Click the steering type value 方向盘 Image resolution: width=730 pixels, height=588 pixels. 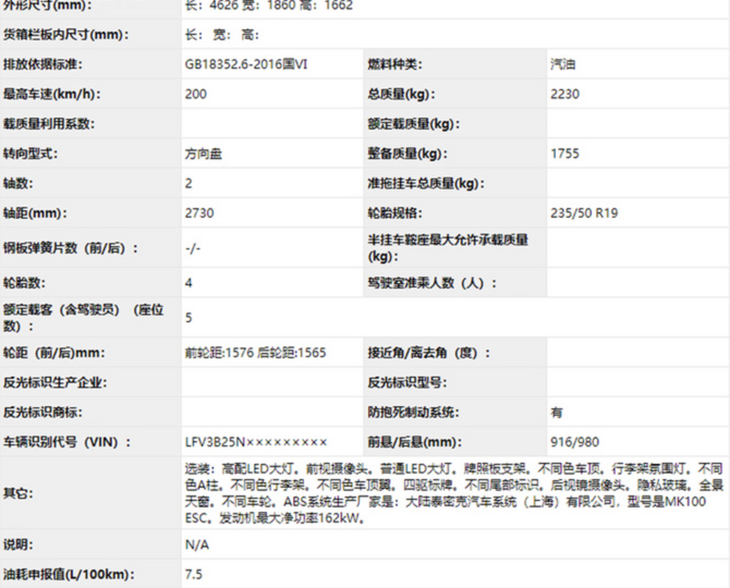pos(203,154)
